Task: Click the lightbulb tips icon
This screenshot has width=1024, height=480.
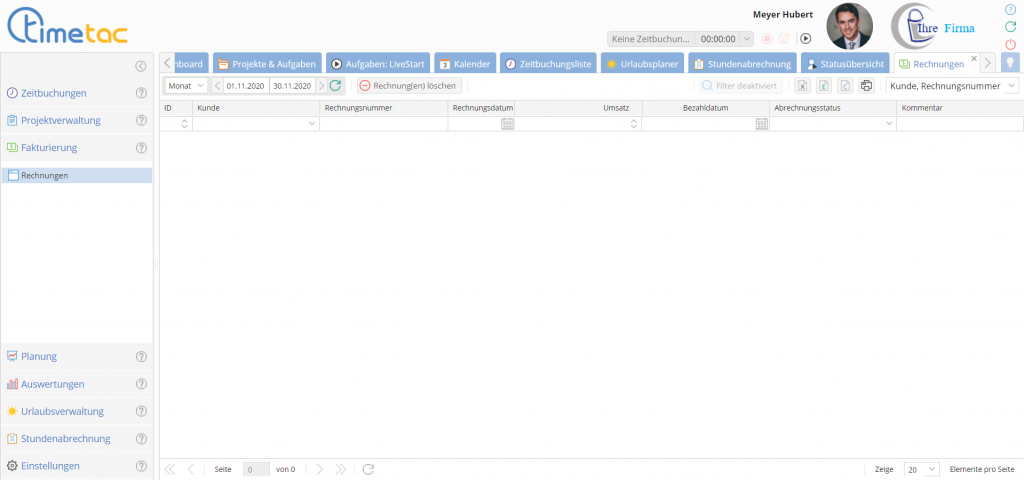Action: coord(1010,63)
